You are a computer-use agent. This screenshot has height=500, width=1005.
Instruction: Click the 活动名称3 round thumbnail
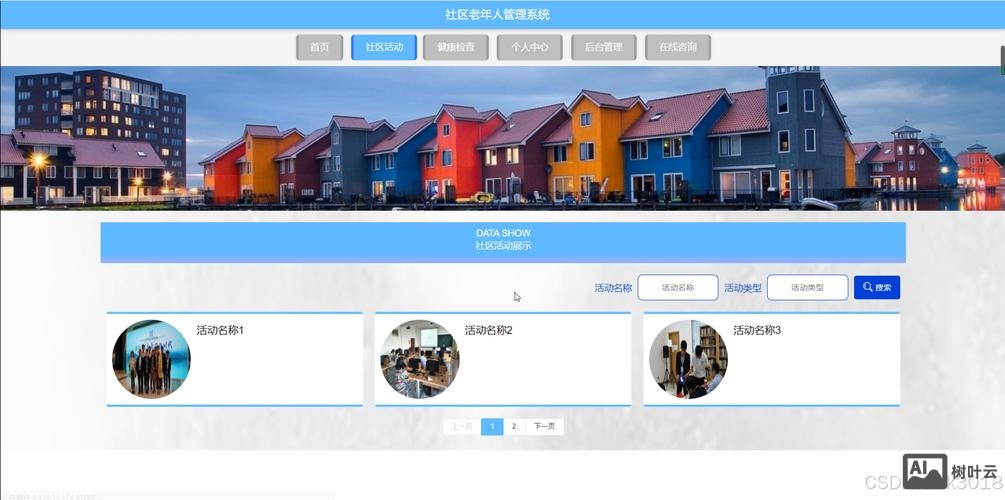pos(688,359)
